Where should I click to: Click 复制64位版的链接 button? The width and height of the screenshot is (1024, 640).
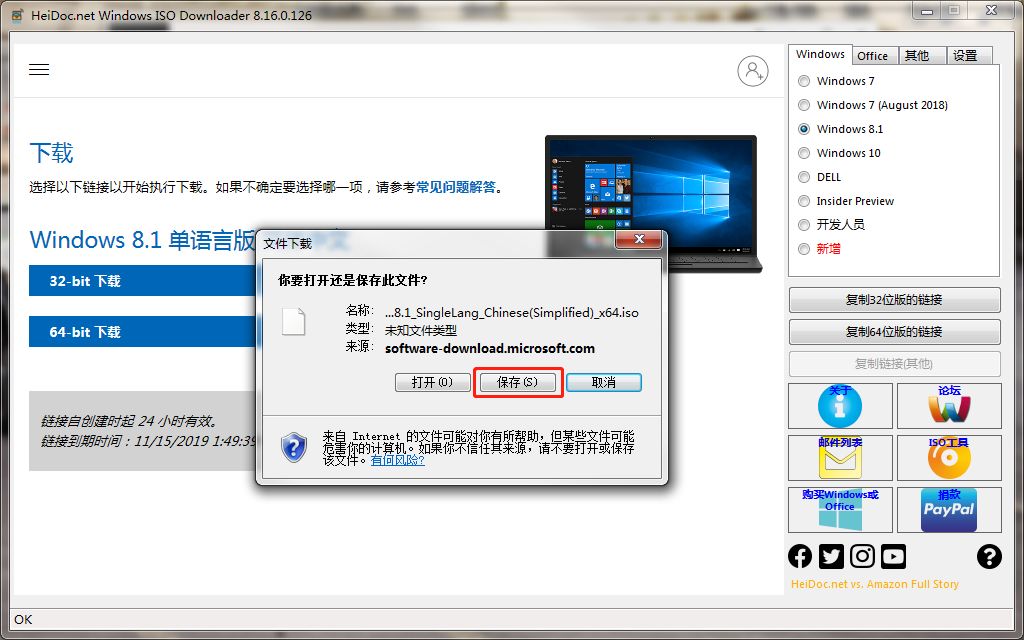click(x=894, y=332)
